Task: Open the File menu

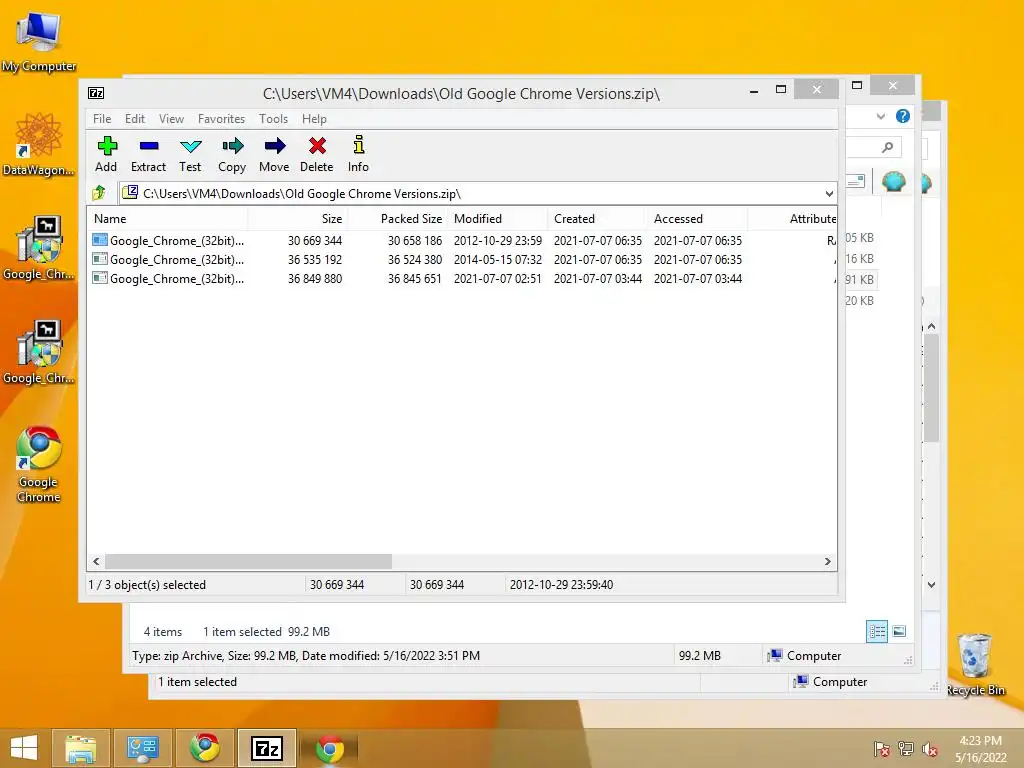Action: pos(102,119)
